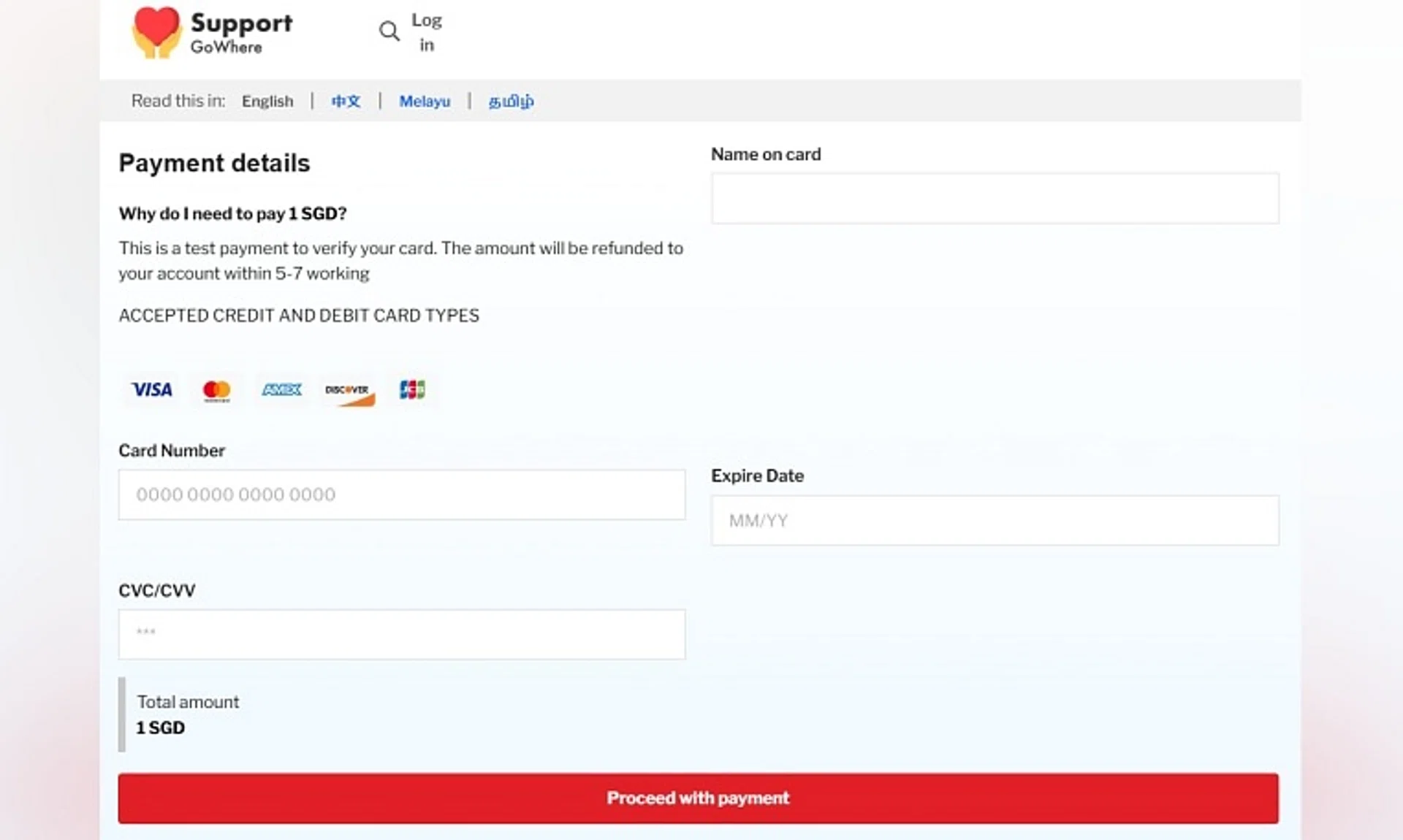This screenshot has width=1403, height=840.
Task: Click the CVC/CVV input box
Action: click(x=402, y=634)
